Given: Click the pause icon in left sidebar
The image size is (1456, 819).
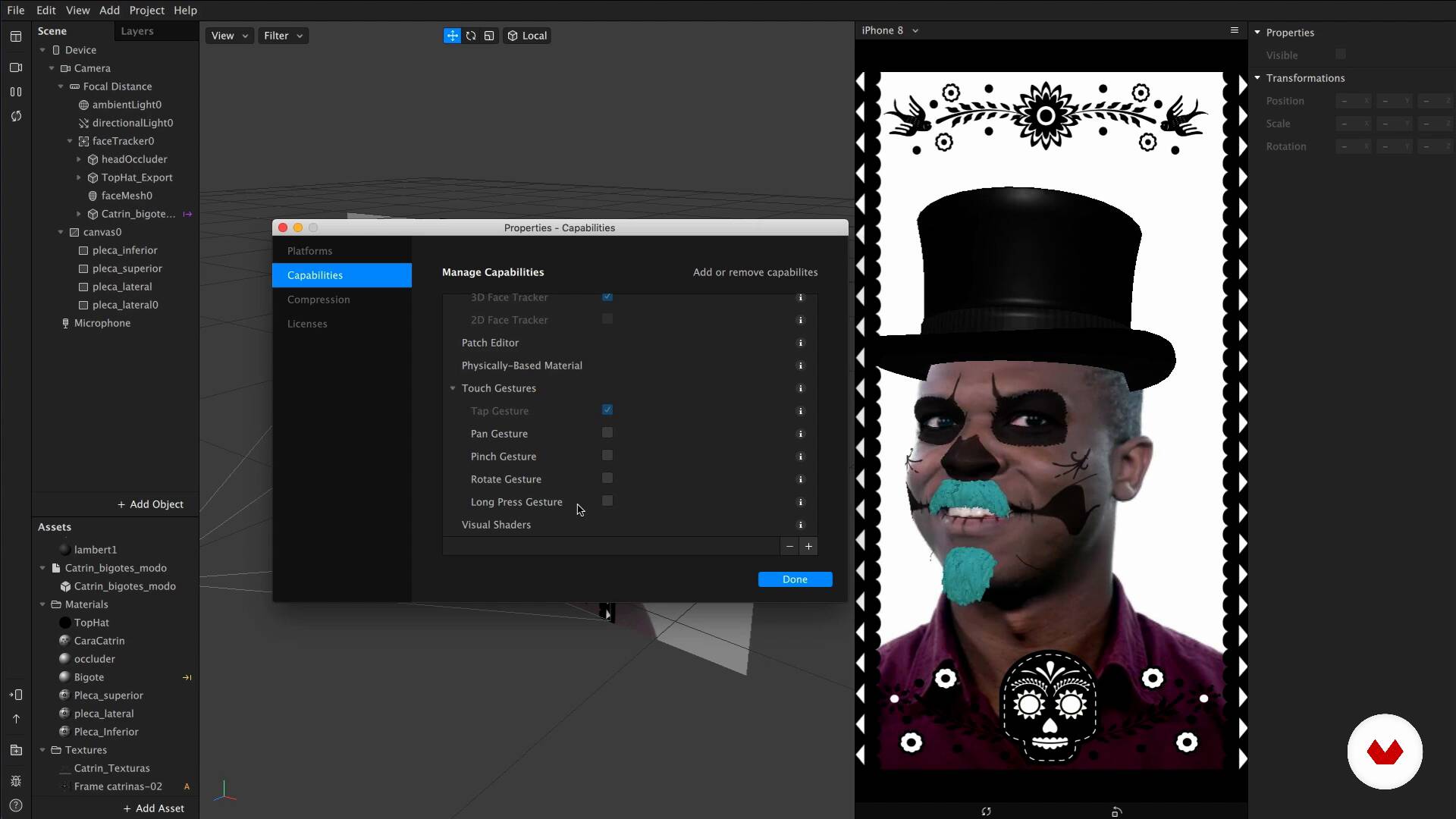Looking at the screenshot, I should coord(16,92).
